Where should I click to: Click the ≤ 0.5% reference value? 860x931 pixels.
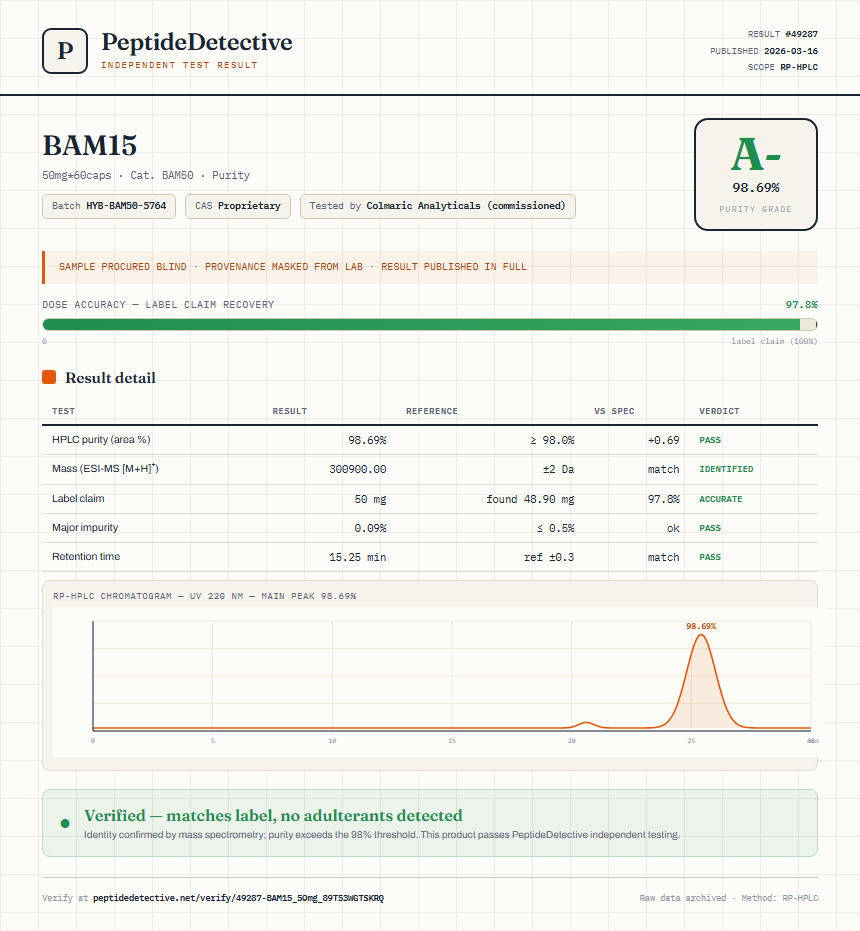[555, 528]
